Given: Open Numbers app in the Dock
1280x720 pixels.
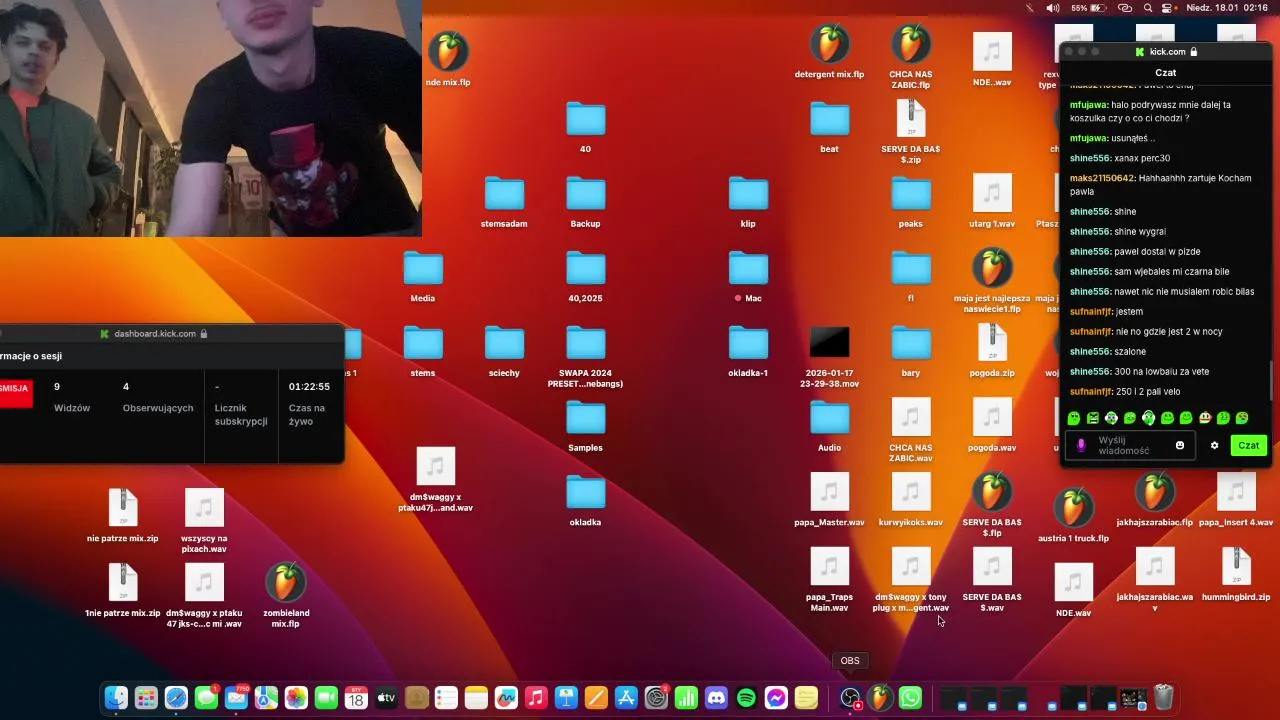Looking at the screenshot, I should tap(686, 698).
